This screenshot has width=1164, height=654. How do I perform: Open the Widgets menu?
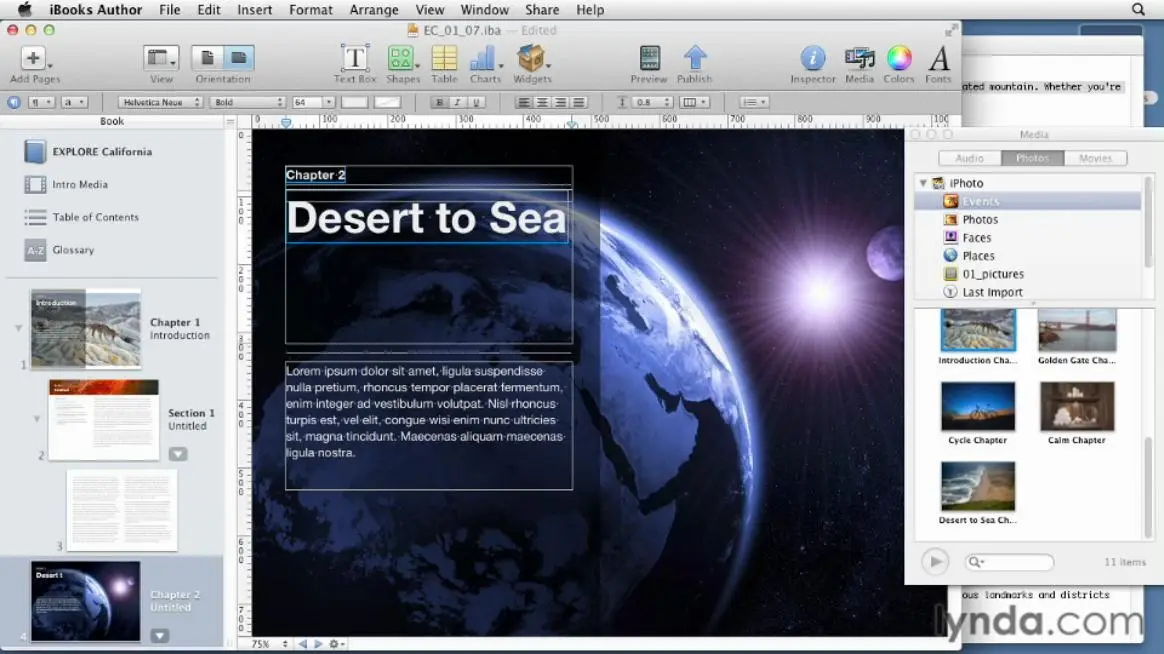click(x=532, y=58)
